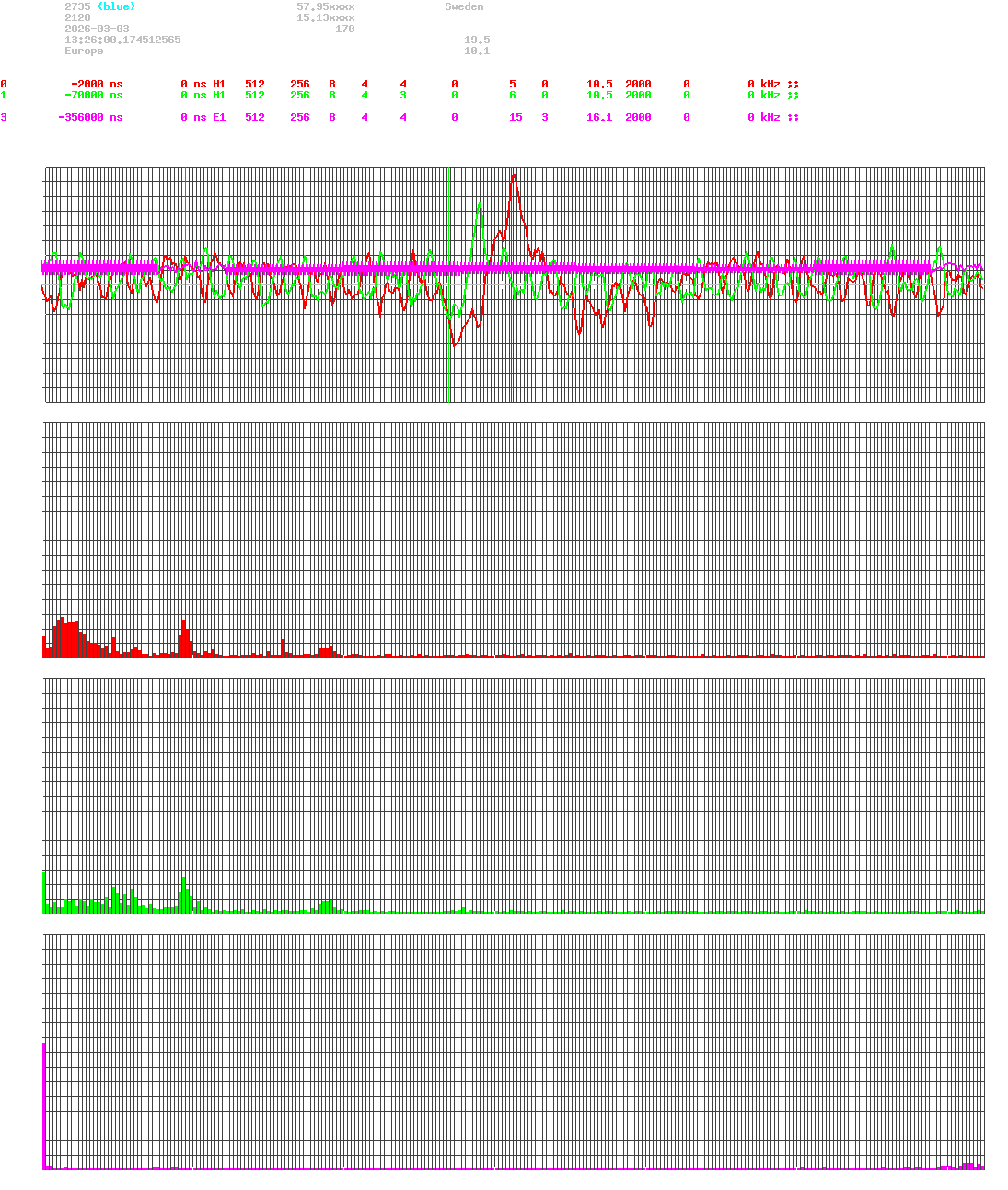Select the antenna icon for channel 3

(794, 117)
